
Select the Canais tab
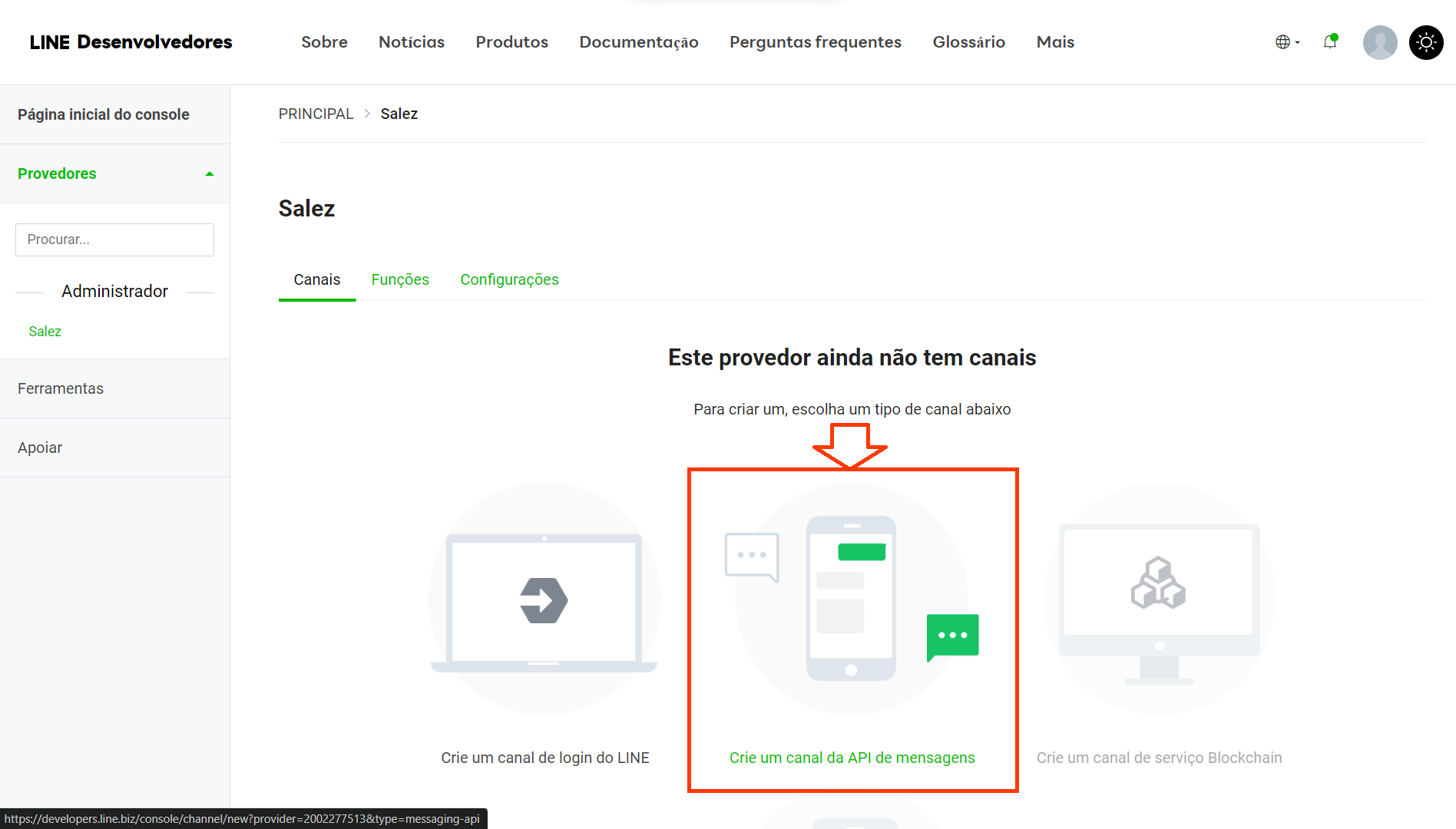coord(316,280)
